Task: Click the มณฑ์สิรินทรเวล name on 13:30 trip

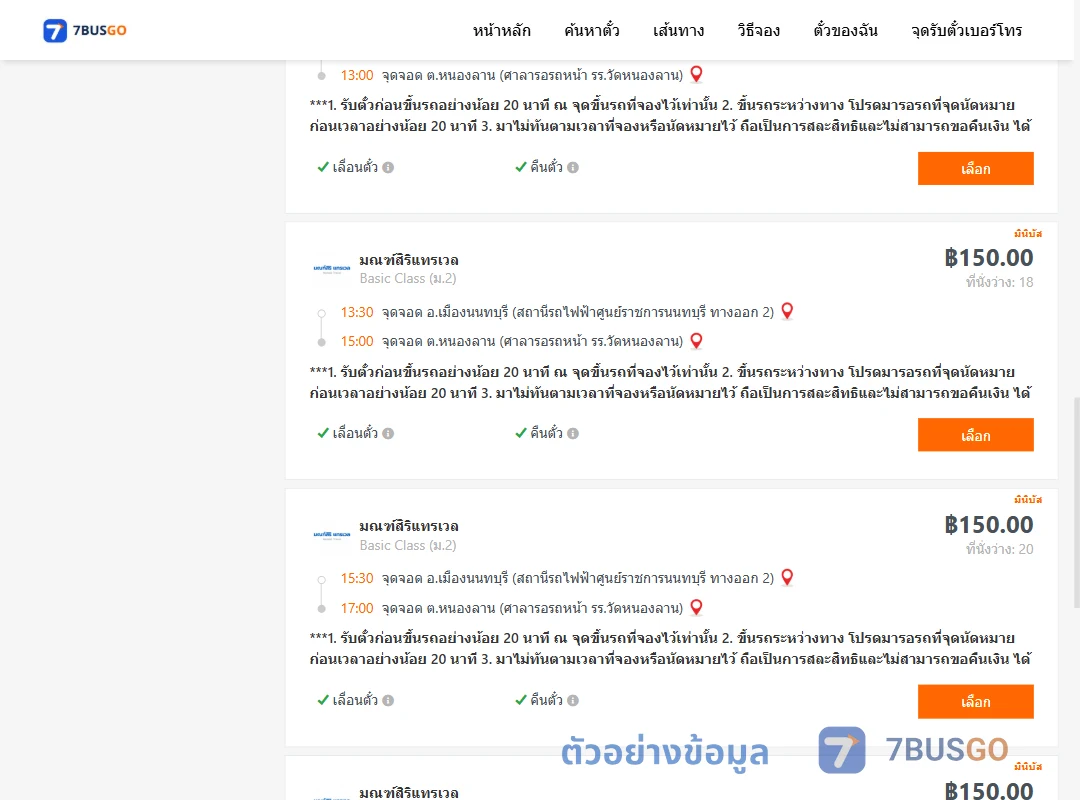Action: click(x=409, y=260)
